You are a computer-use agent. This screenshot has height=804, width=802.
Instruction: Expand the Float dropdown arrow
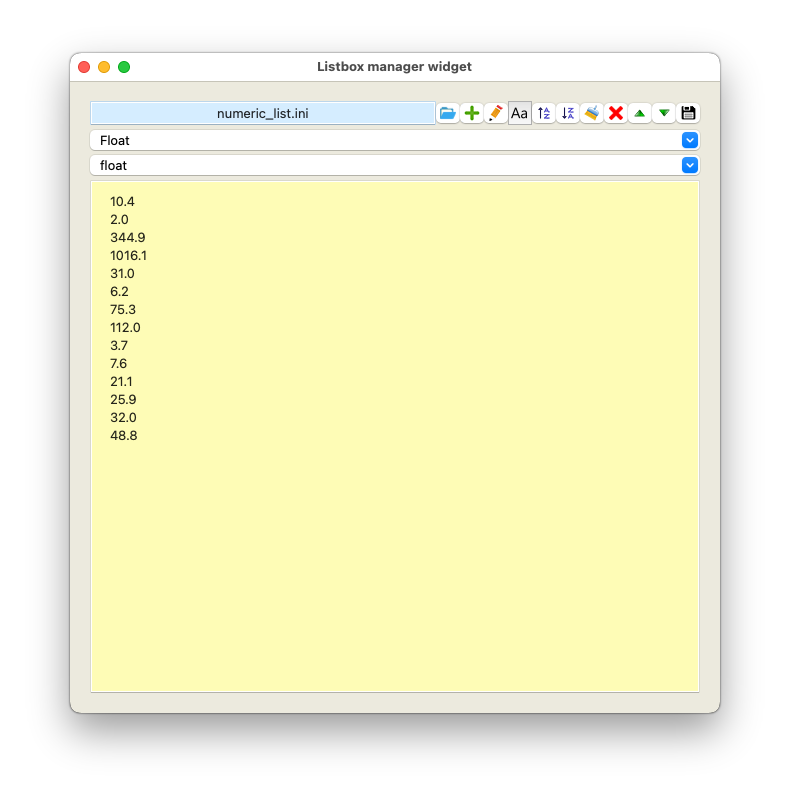pyautogui.click(x=689, y=141)
